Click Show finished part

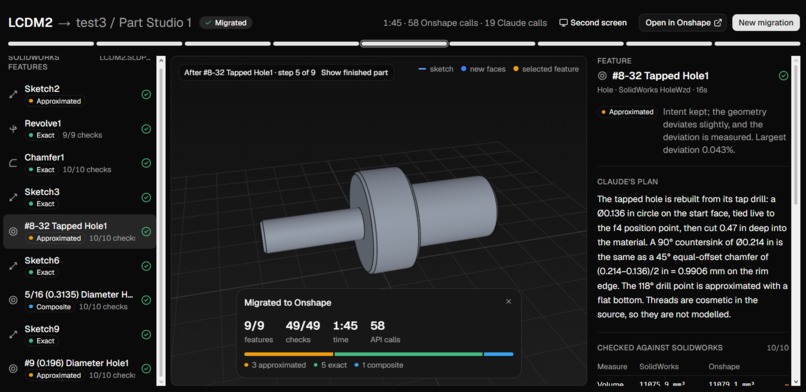click(x=354, y=72)
